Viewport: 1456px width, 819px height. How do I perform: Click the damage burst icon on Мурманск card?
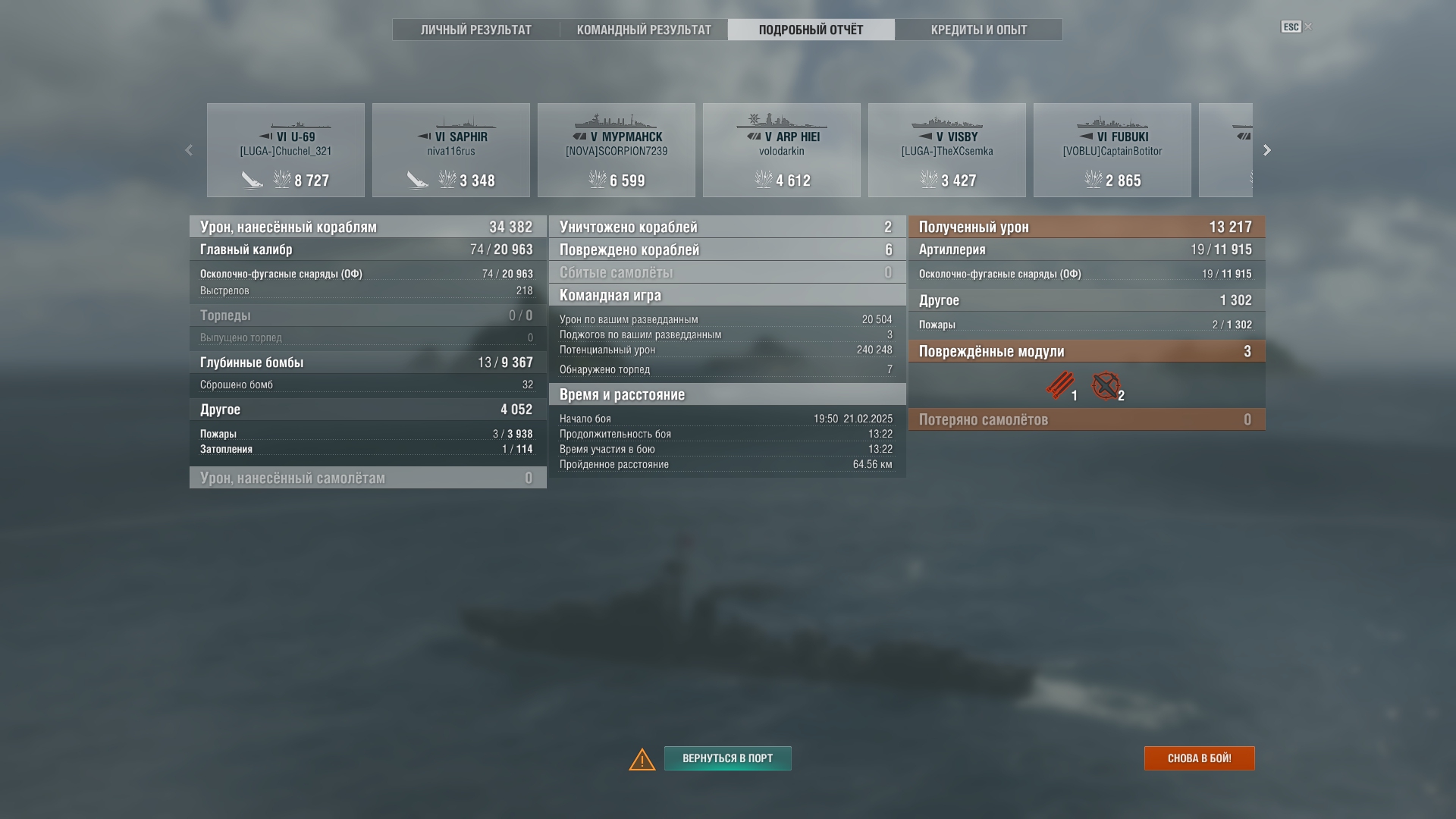[x=598, y=180]
